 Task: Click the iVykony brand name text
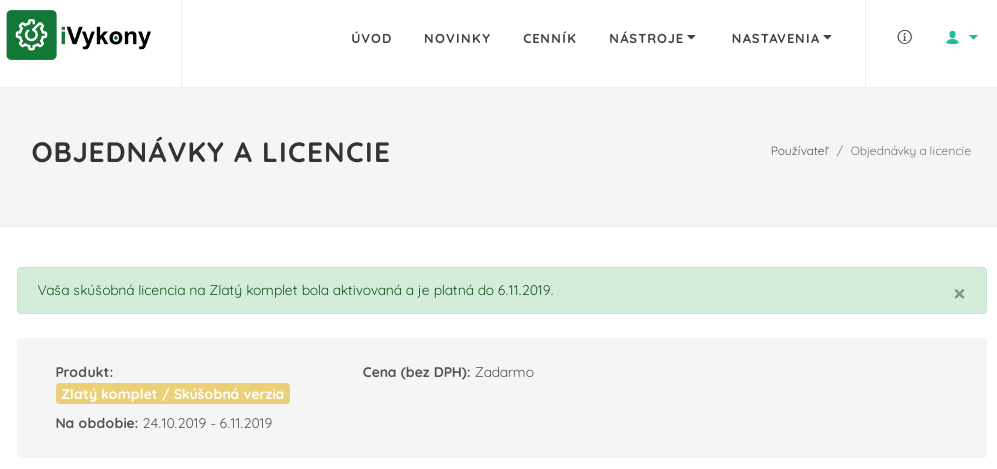pyautogui.click(x=106, y=37)
